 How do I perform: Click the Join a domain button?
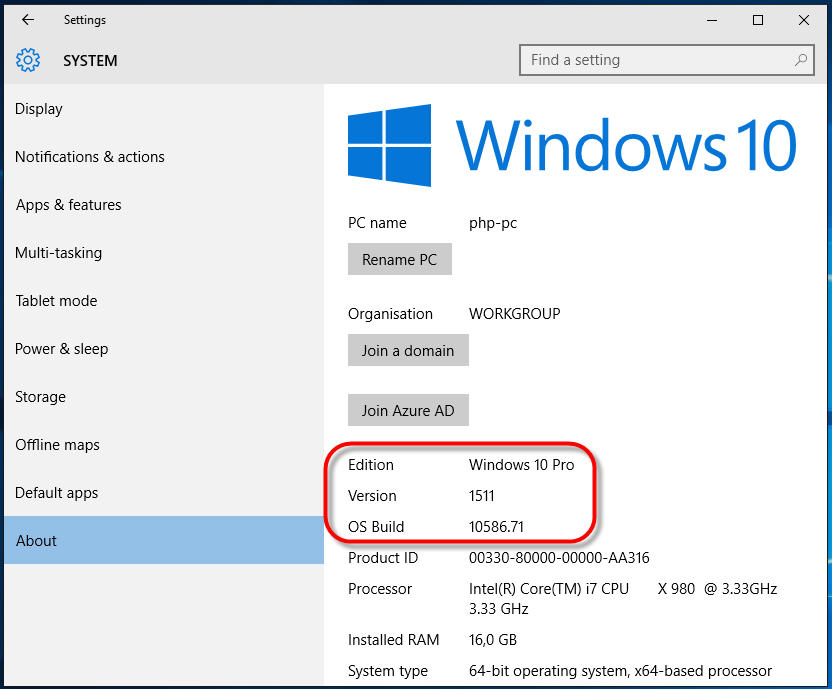point(408,351)
